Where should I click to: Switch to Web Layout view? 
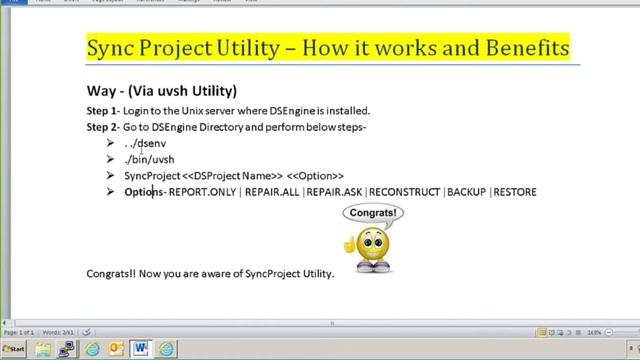tap(560, 333)
